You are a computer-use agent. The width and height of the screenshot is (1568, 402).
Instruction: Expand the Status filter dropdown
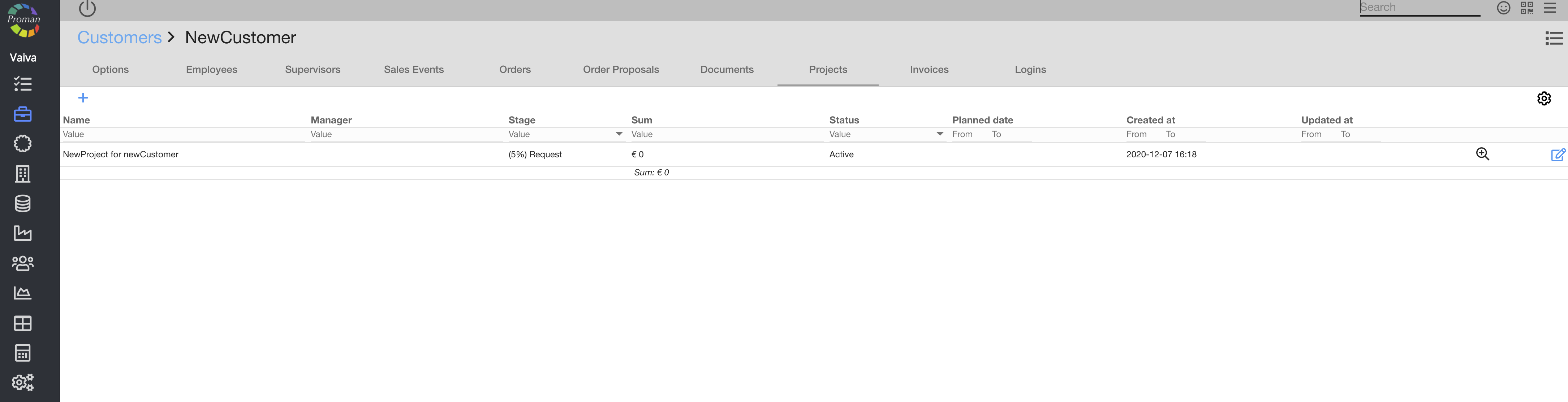pyautogui.click(x=939, y=134)
